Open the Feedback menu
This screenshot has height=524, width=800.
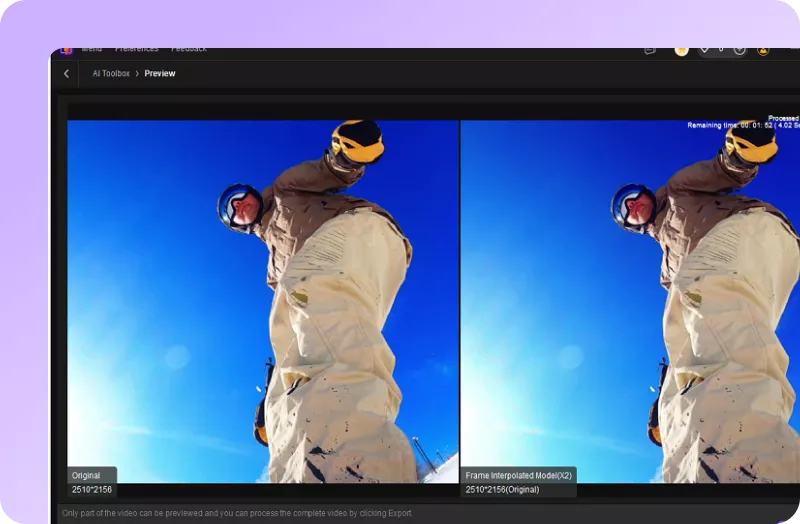(x=189, y=49)
